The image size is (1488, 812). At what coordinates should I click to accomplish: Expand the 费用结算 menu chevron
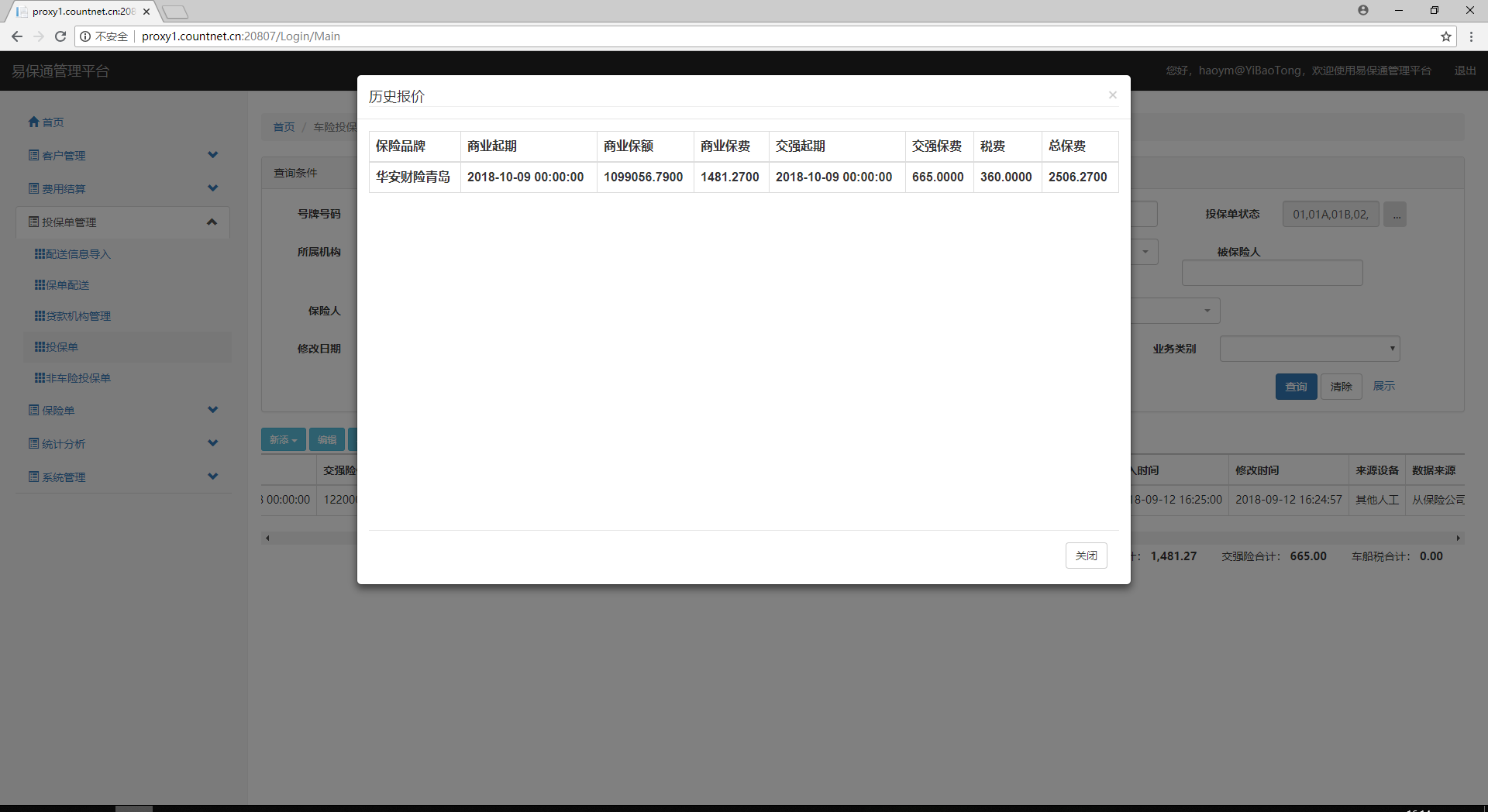point(213,188)
